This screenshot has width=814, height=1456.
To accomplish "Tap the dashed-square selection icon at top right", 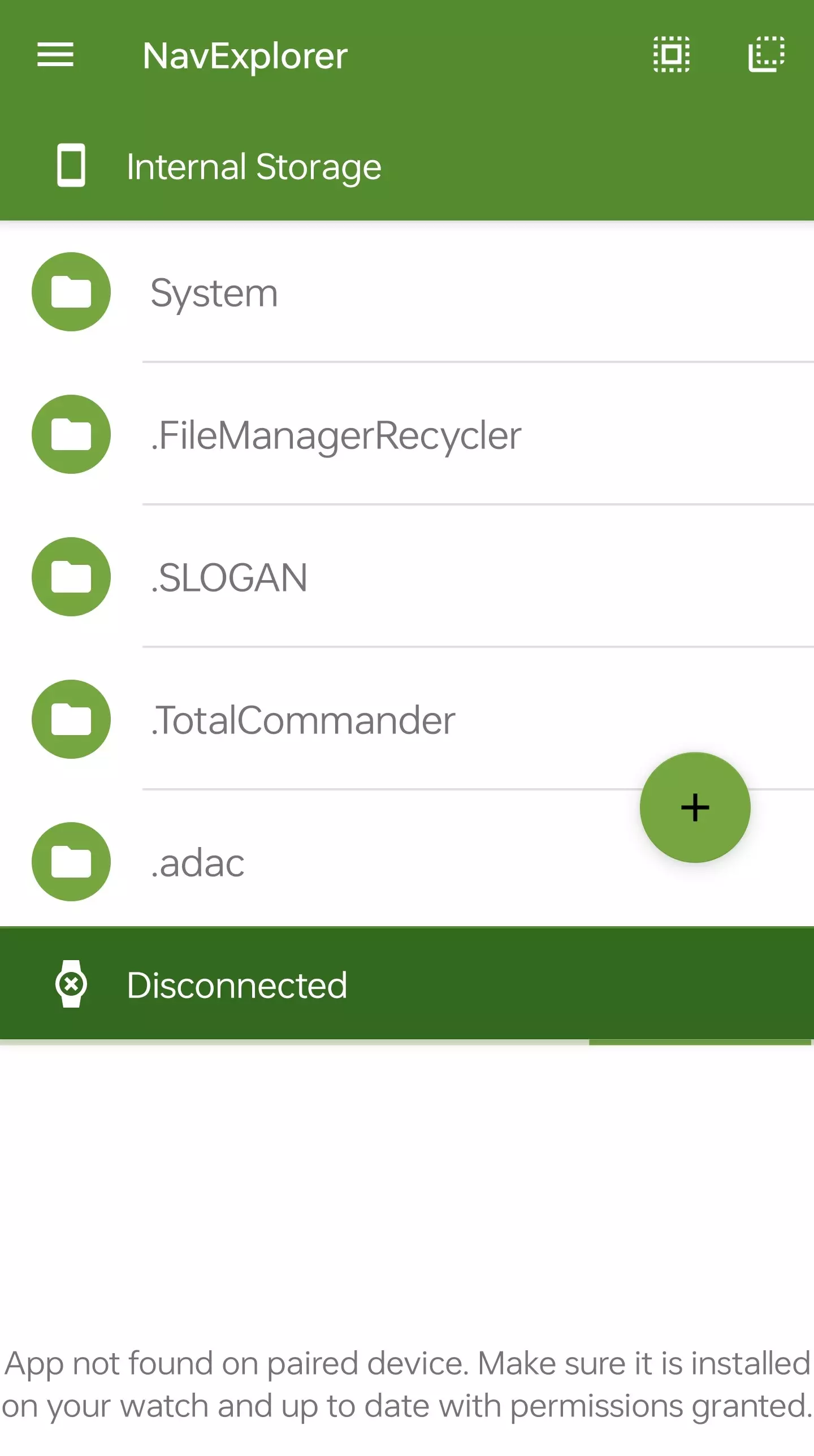I will click(x=766, y=55).
